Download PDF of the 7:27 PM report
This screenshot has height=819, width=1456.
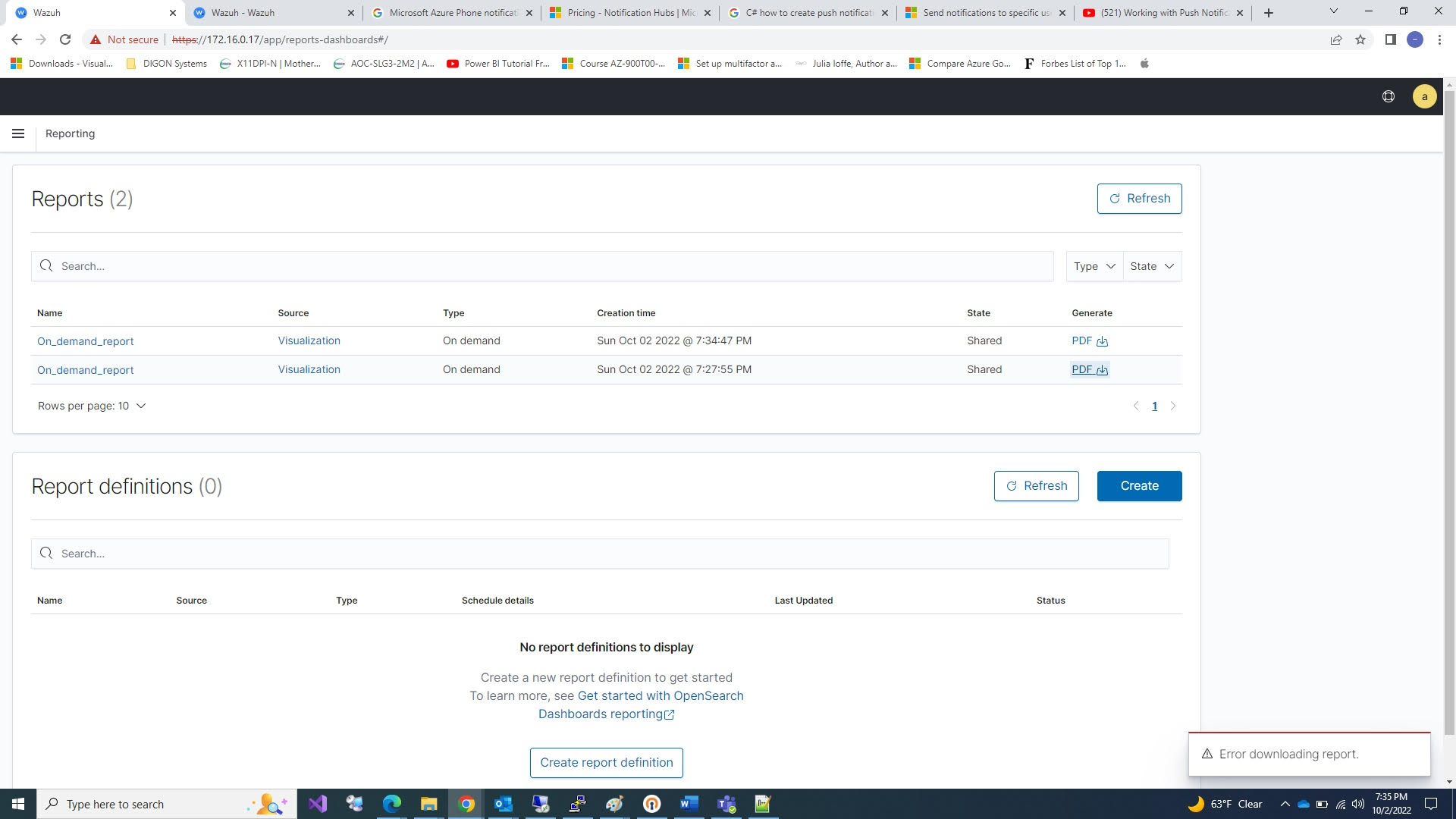(x=1090, y=369)
